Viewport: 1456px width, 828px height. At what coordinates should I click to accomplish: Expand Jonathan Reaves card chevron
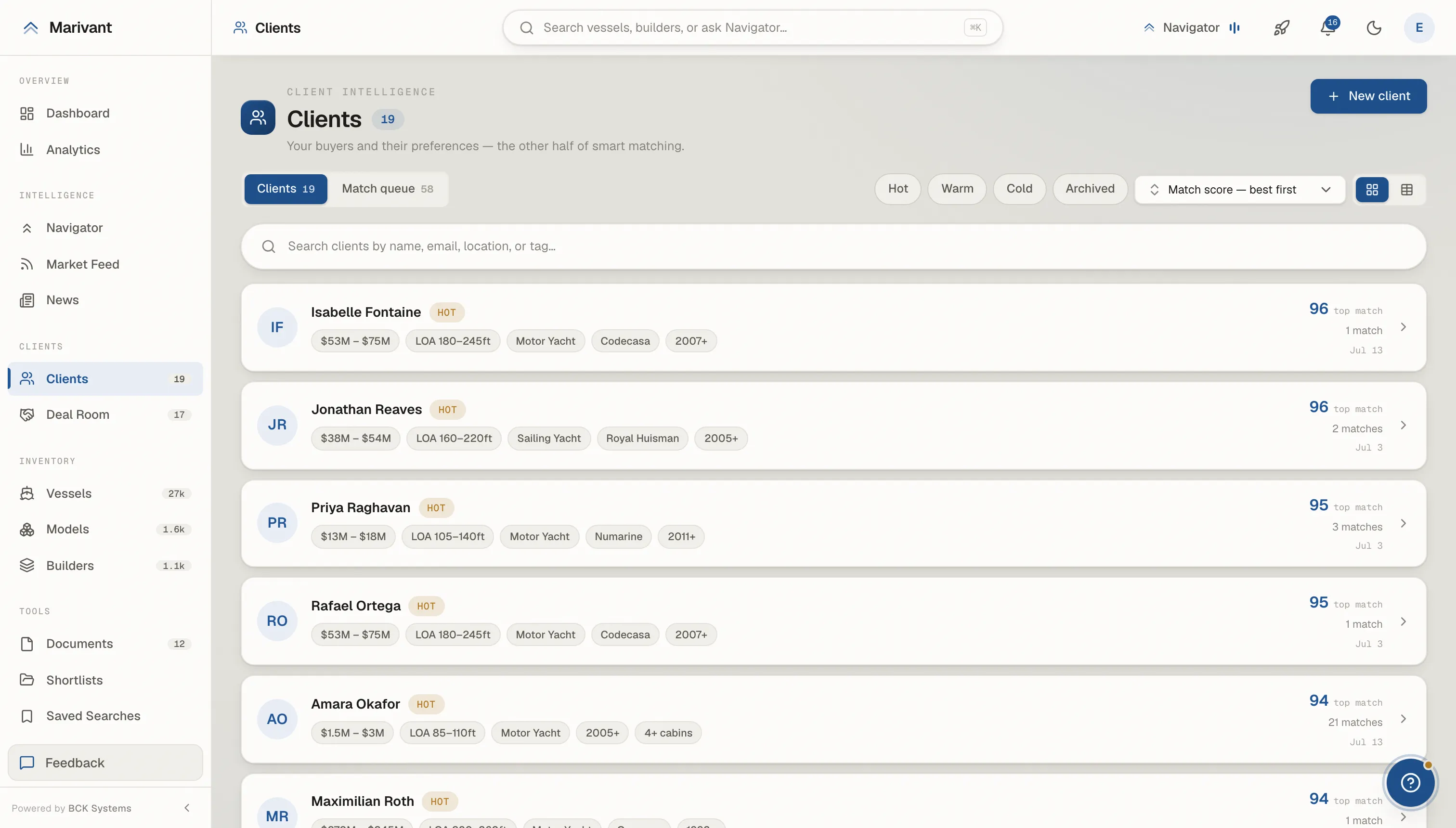(1403, 426)
